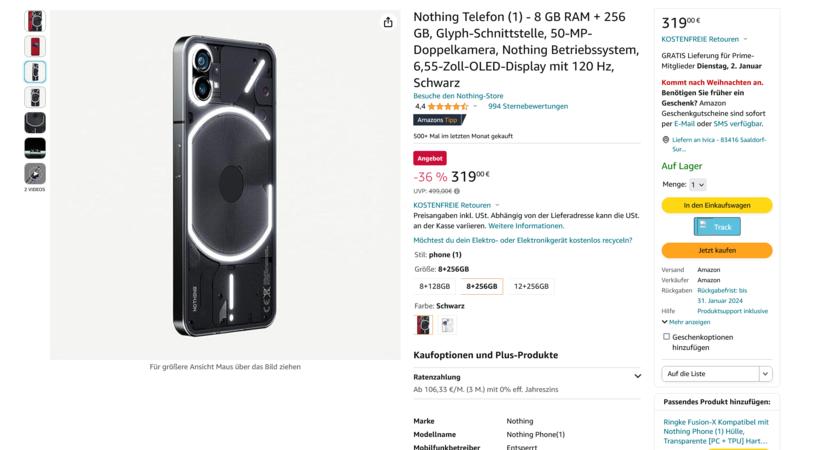Expand Mehr anzeigen details
The height and width of the screenshot is (450, 829).
(686, 322)
